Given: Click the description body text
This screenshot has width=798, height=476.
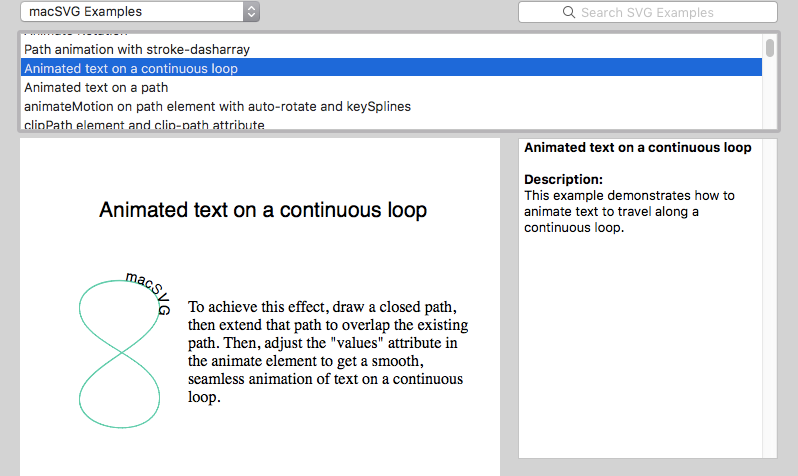Looking at the screenshot, I should (628, 211).
